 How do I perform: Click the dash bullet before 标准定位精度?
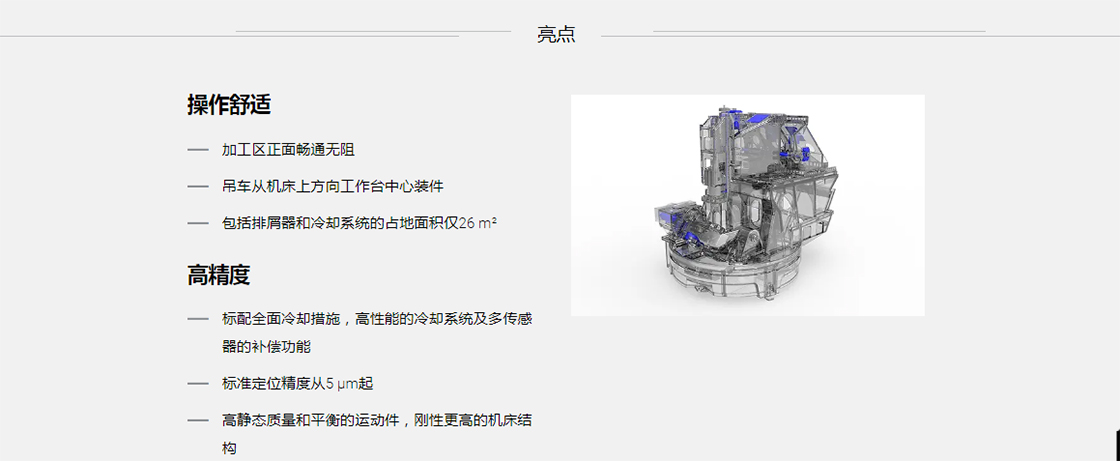198,384
